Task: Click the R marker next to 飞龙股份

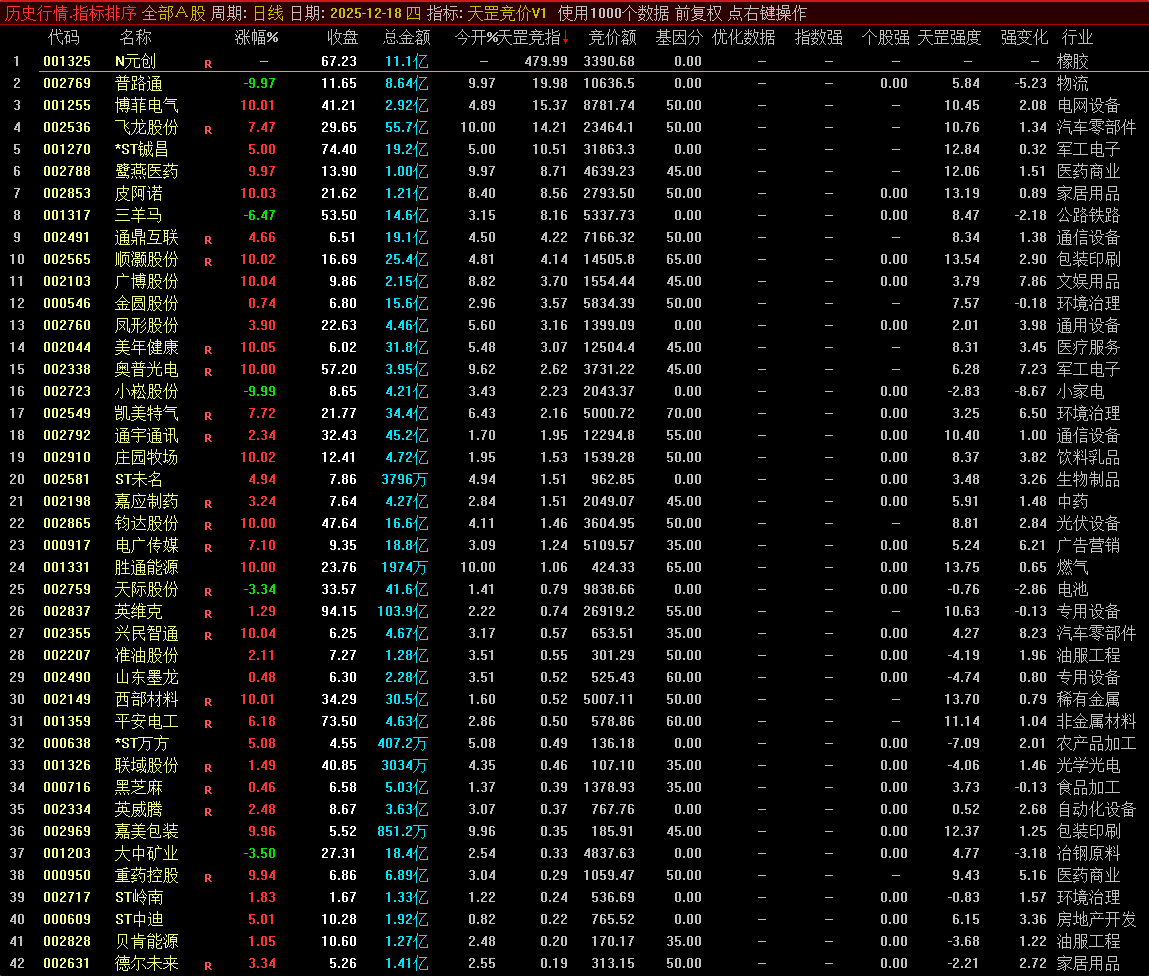Action: coord(208,129)
